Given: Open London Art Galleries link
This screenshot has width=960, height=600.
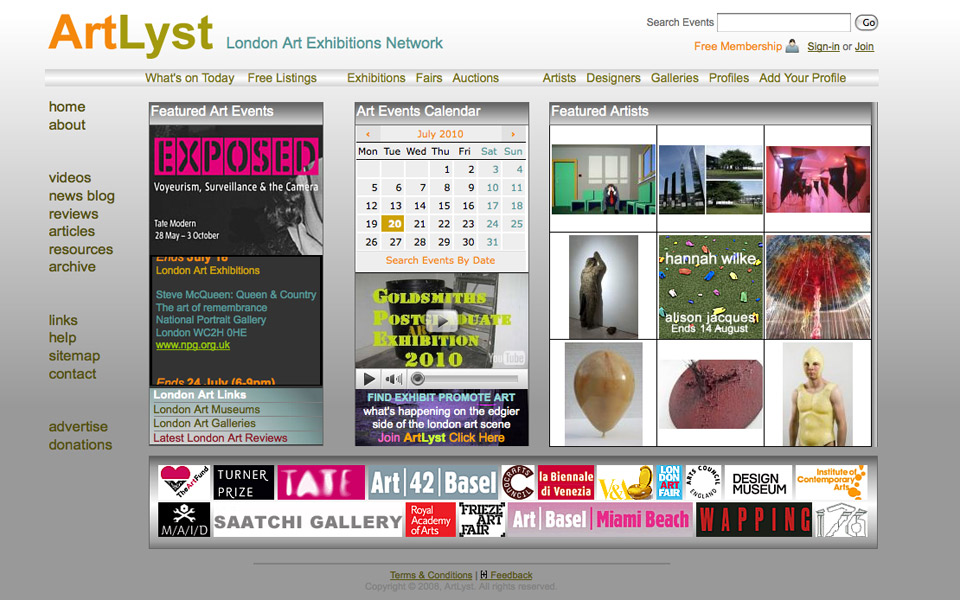Looking at the screenshot, I should coord(204,423).
